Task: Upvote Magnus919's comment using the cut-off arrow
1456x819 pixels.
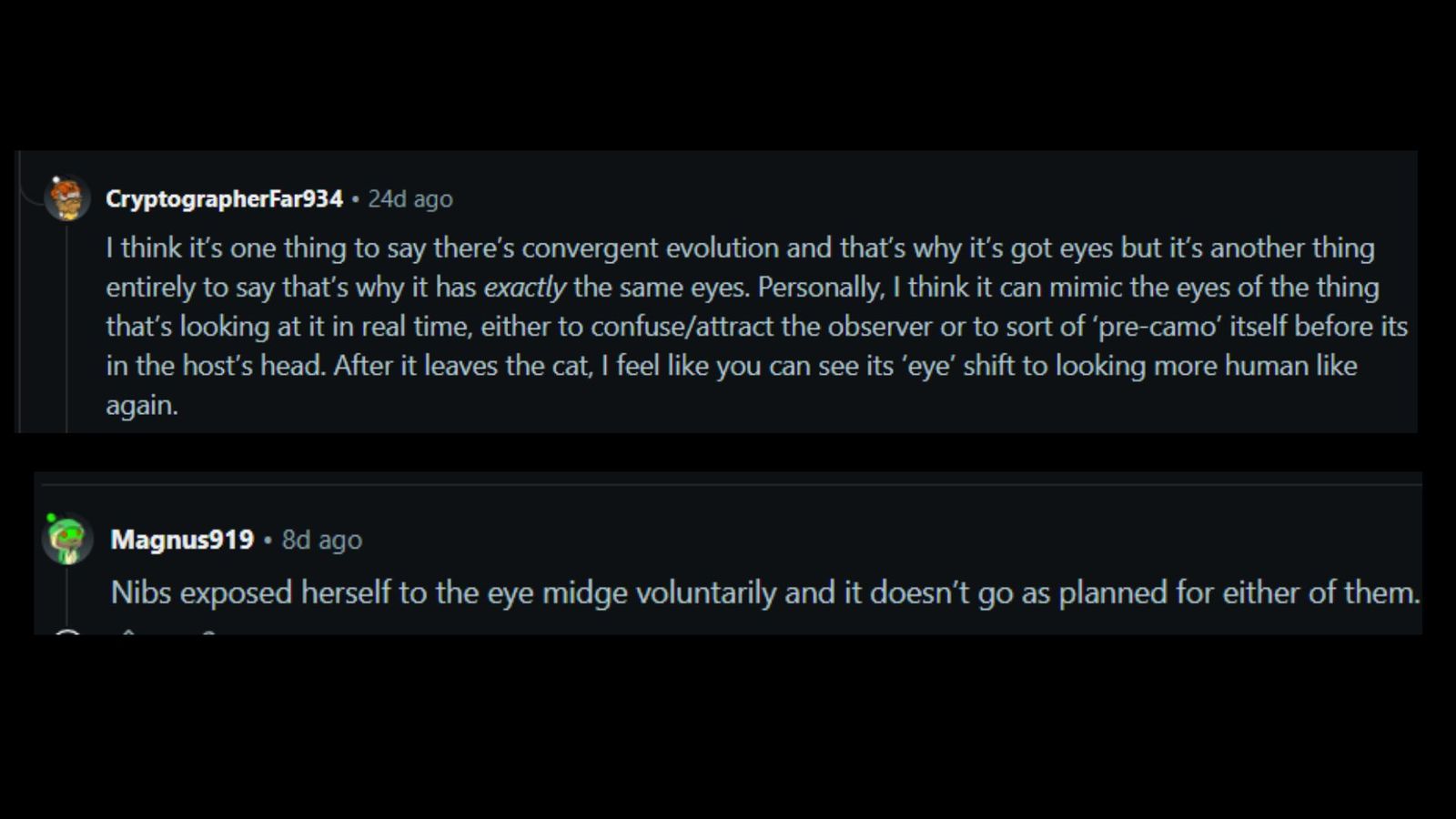Action: (x=128, y=632)
